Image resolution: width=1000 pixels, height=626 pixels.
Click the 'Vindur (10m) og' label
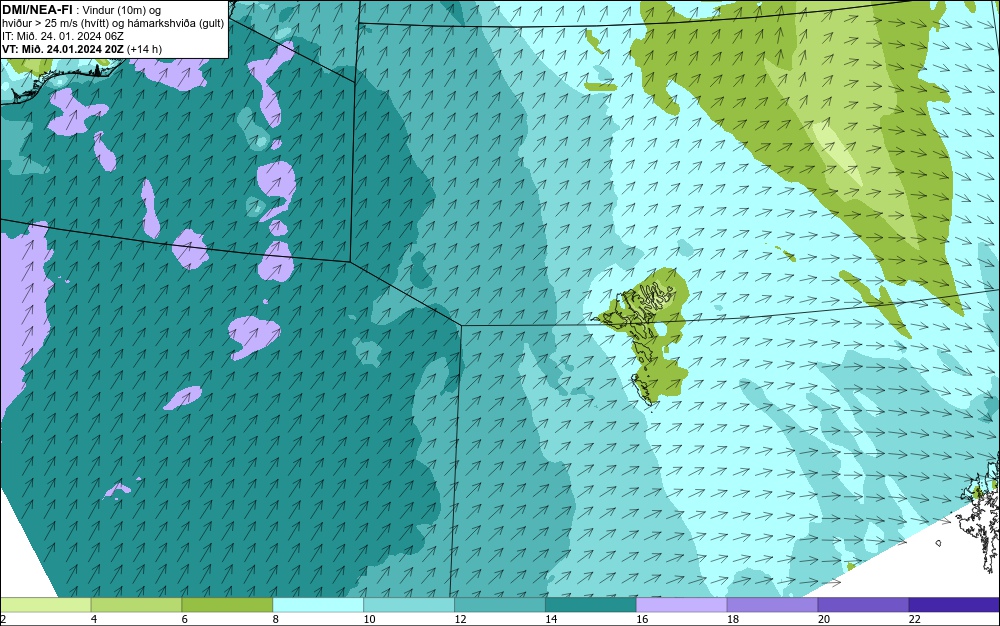[x=122, y=10]
